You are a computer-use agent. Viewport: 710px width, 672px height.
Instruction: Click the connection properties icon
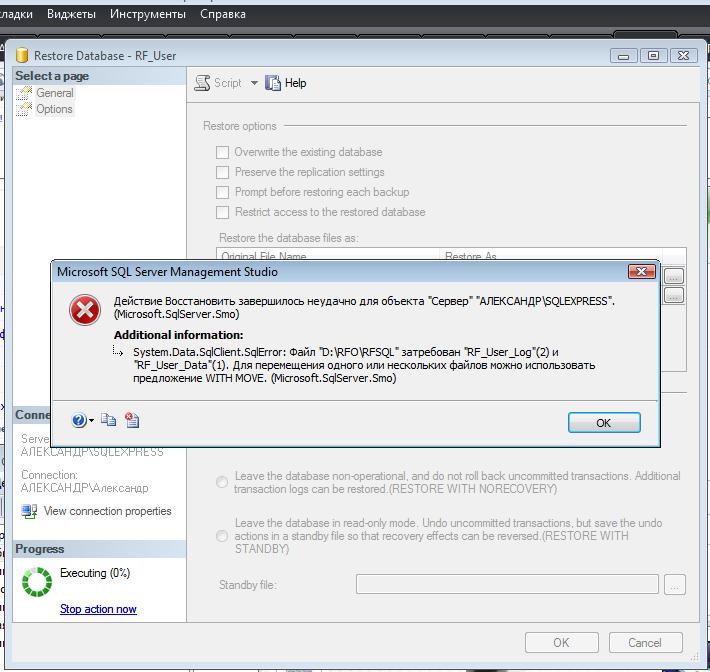(x=29, y=511)
